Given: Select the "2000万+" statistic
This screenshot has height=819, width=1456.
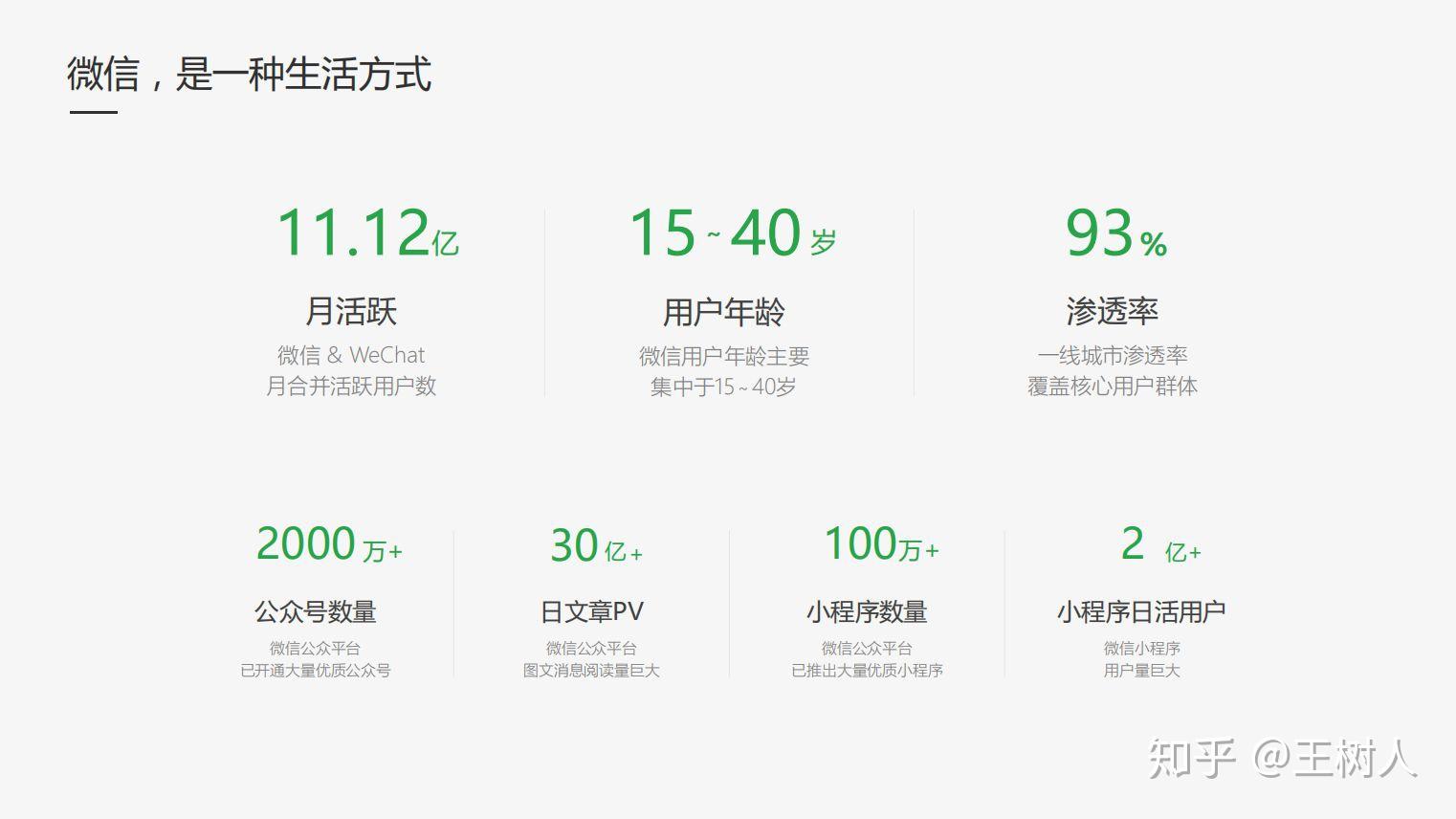Looking at the screenshot, I should point(329,544).
